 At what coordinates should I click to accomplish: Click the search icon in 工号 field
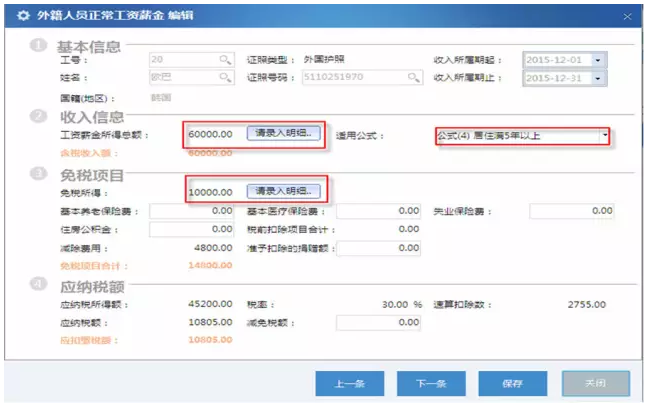pyautogui.click(x=225, y=60)
